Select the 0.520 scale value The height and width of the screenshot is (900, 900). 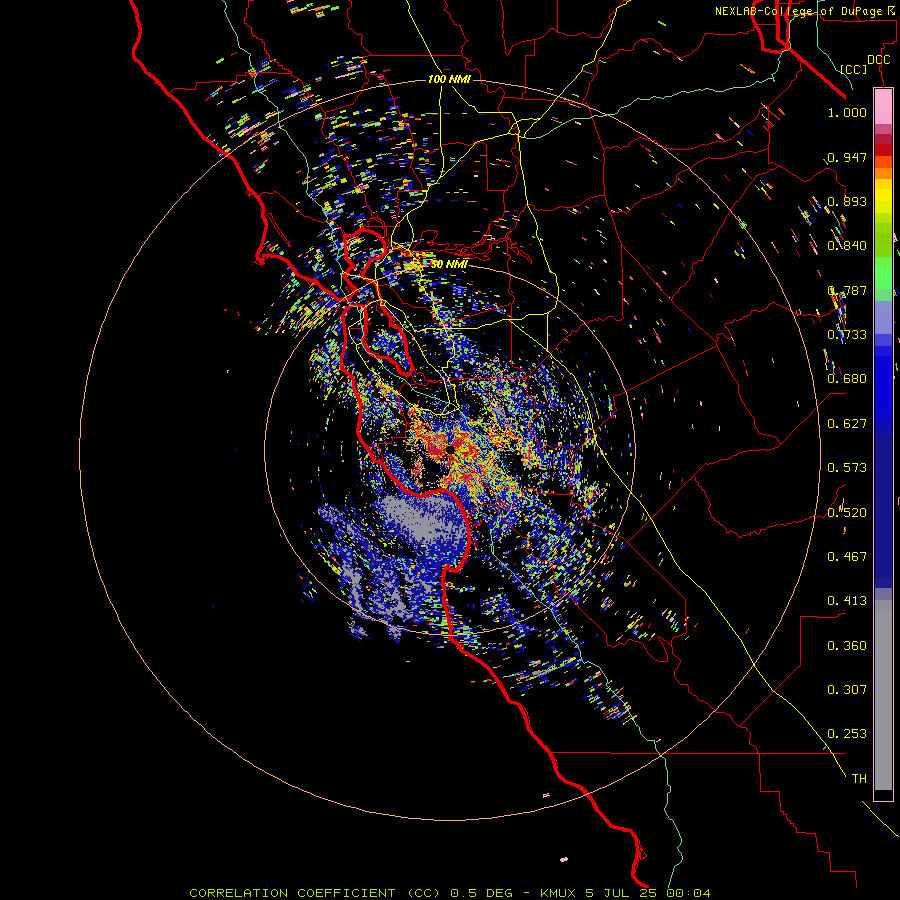coord(847,513)
